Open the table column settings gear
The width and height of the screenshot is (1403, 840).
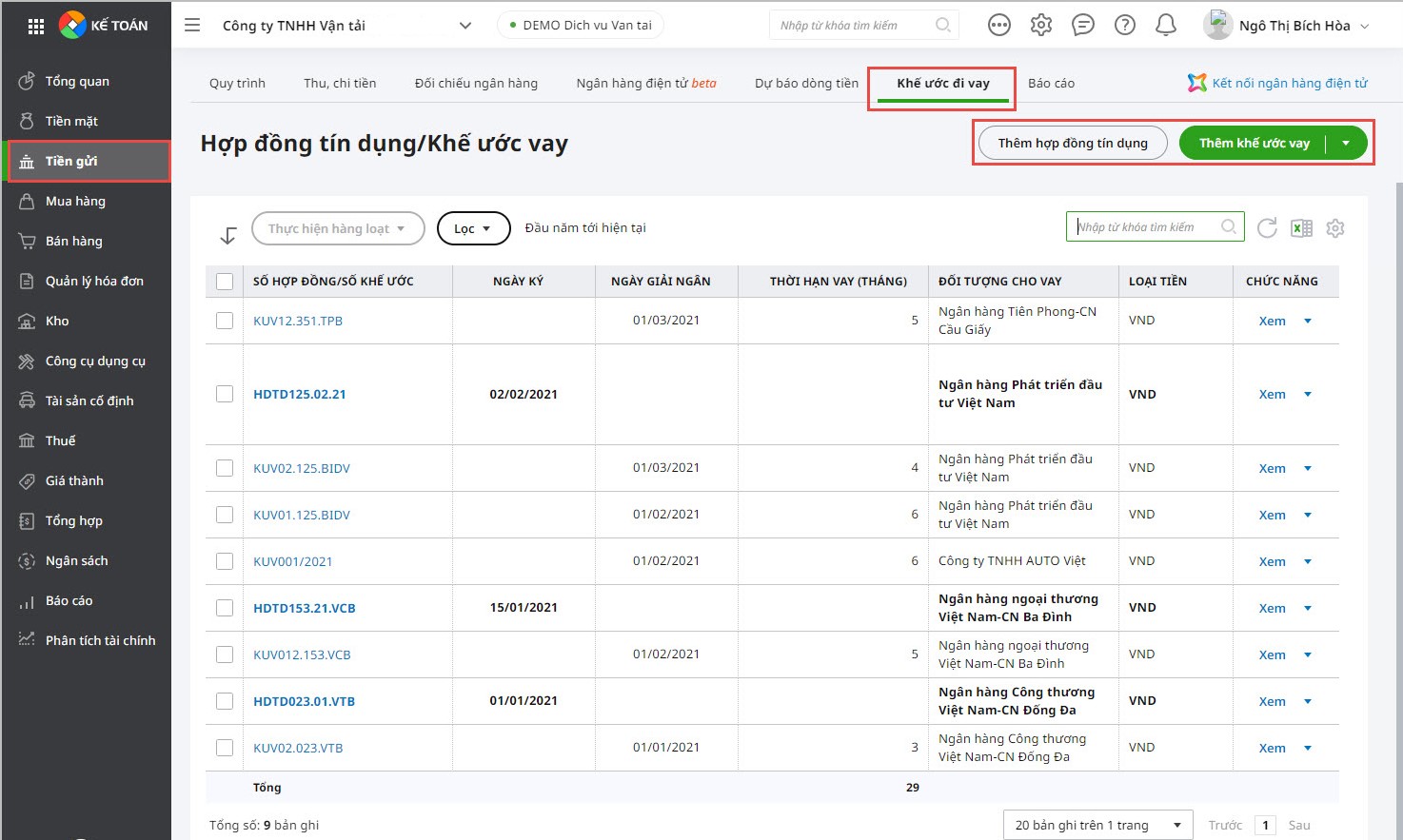click(1335, 228)
